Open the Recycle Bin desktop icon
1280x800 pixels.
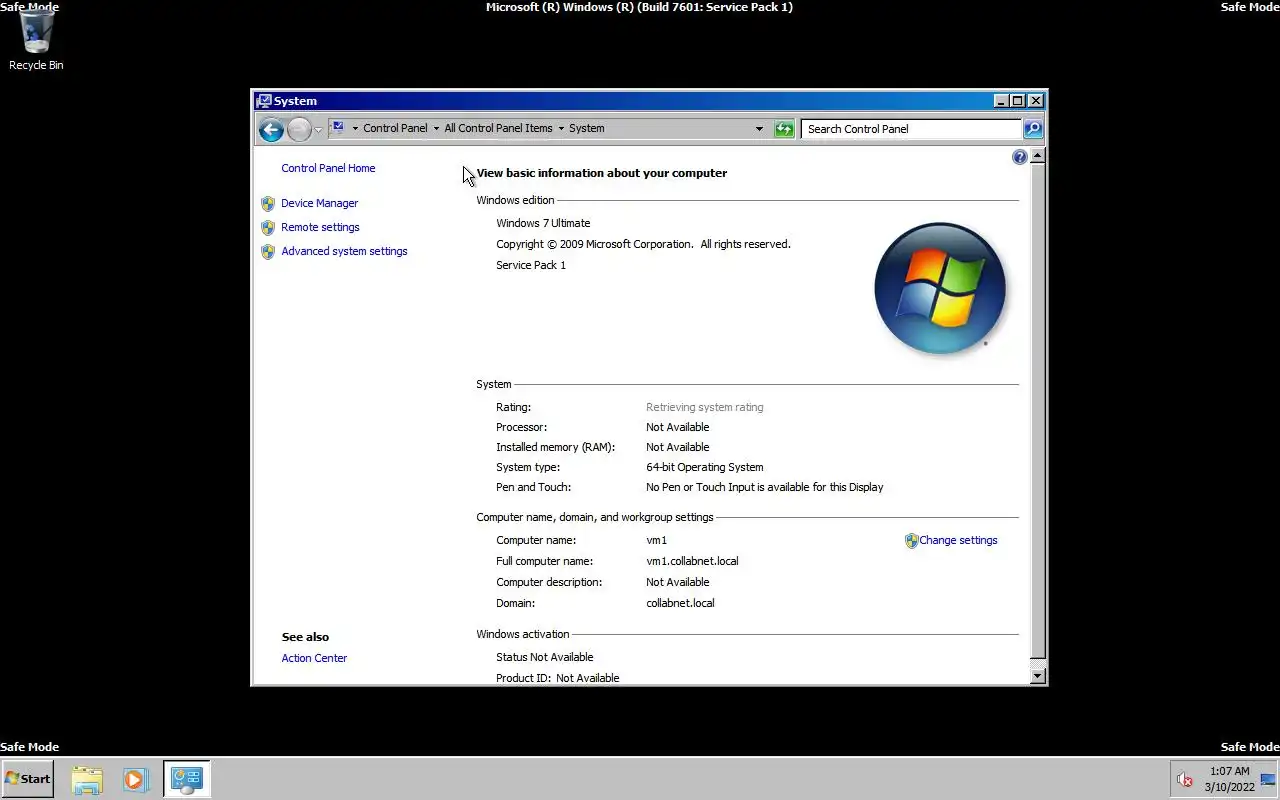pos(36,40)
